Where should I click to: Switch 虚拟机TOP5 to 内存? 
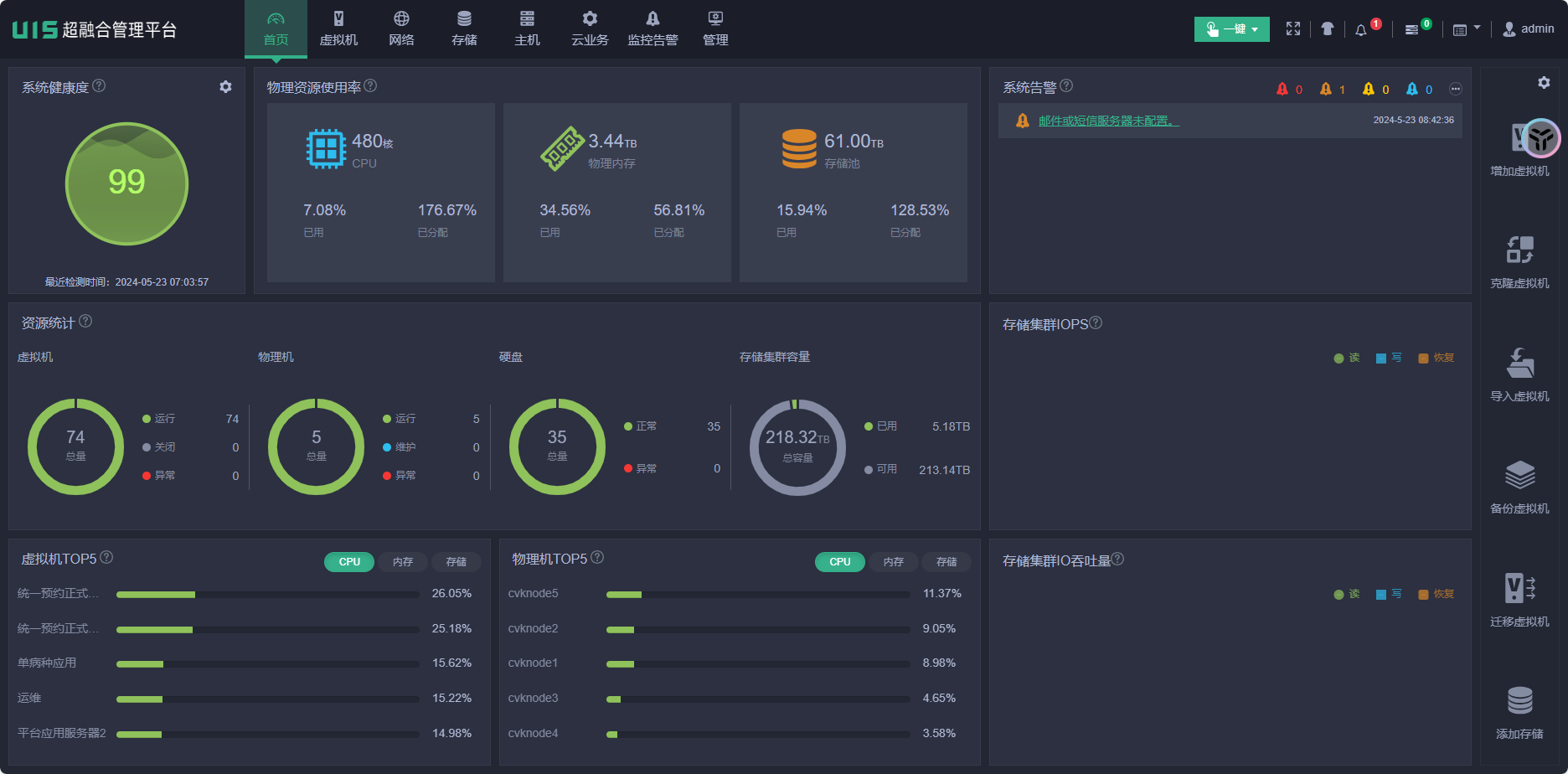(x=403, y=562)
